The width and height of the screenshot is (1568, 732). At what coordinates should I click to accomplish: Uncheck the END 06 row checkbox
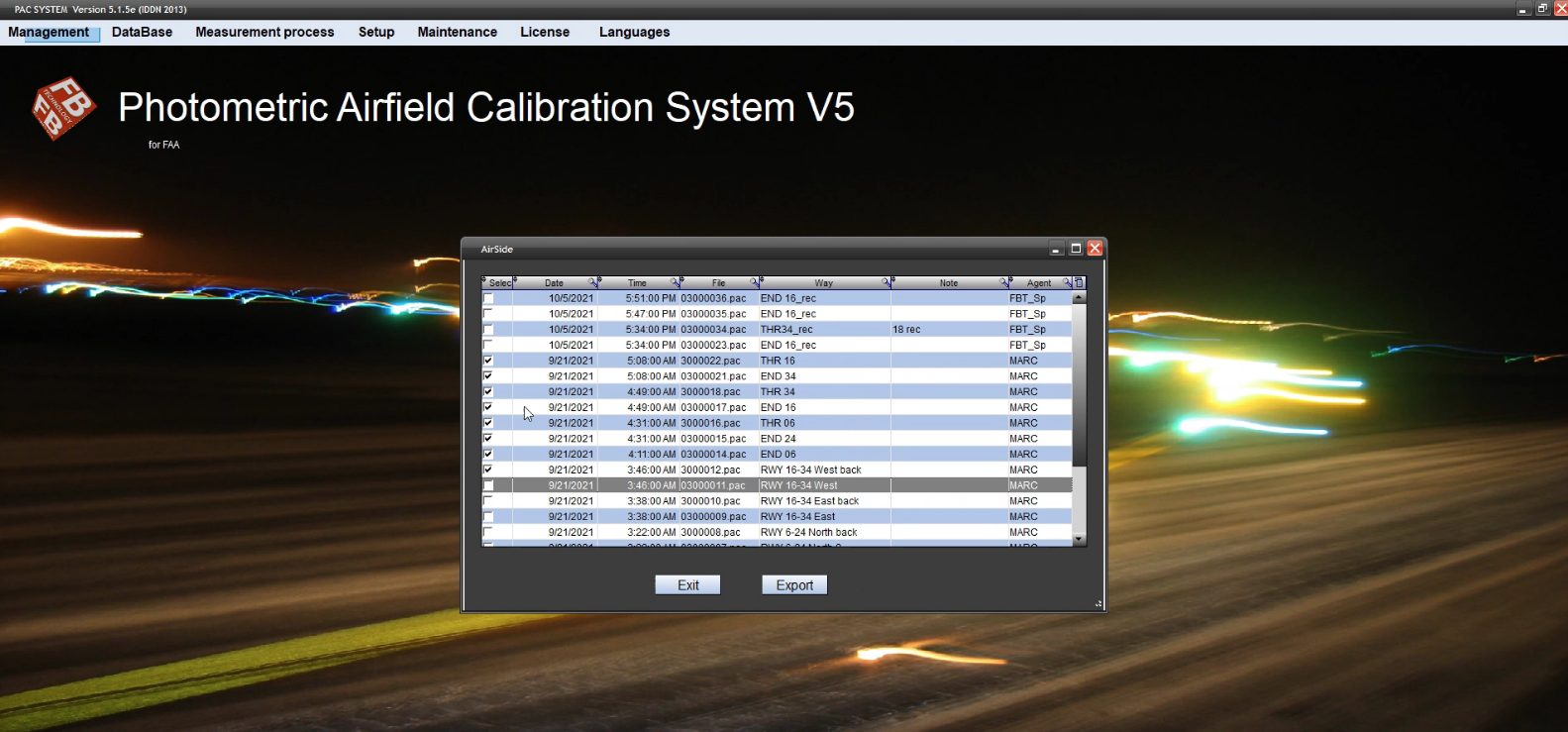(x=488, y=455)
